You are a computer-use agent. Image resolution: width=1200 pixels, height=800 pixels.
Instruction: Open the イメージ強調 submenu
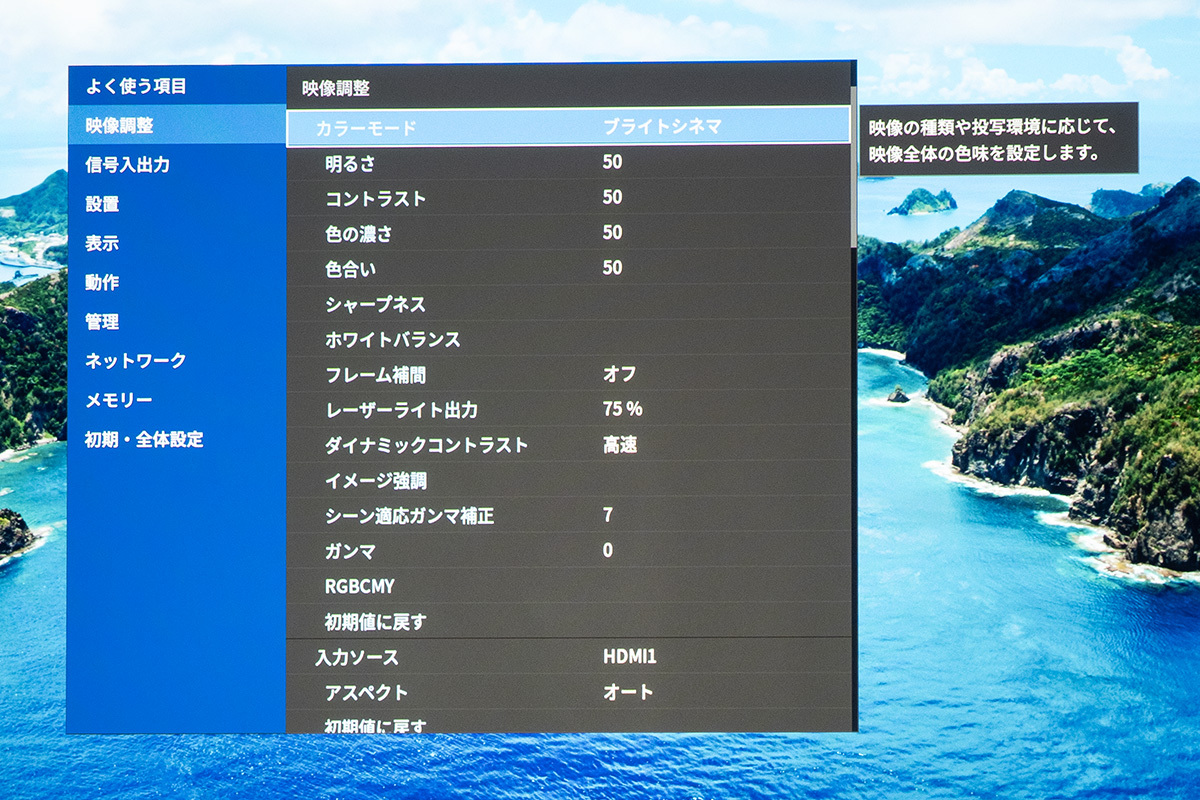pos(568,480)
